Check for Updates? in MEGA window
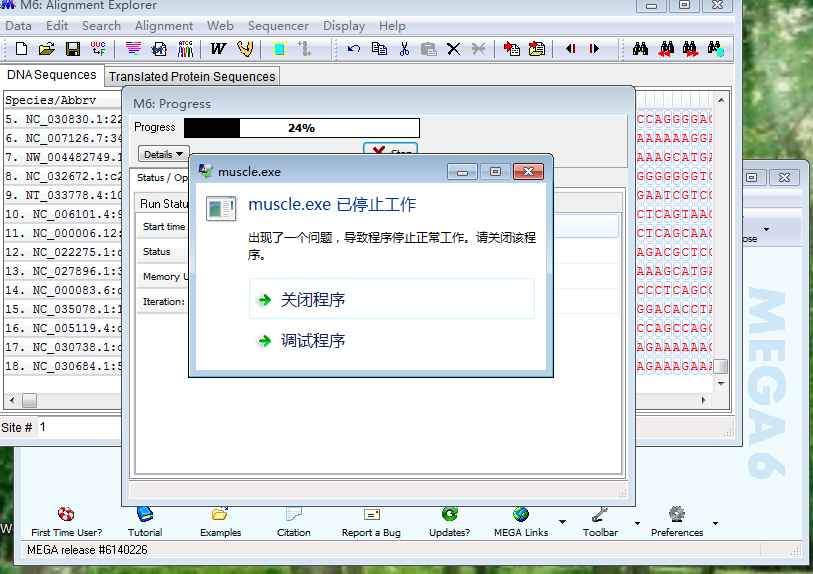Screen dimensions: 813x574 click(x=450, y=522)
